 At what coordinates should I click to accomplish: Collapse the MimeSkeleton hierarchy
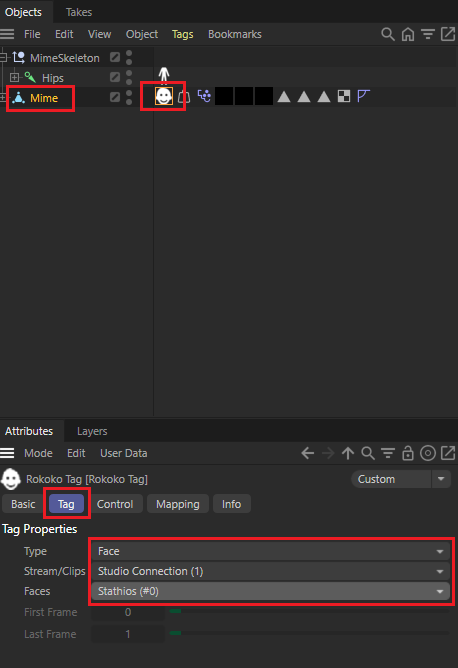[x=4, y=57]
